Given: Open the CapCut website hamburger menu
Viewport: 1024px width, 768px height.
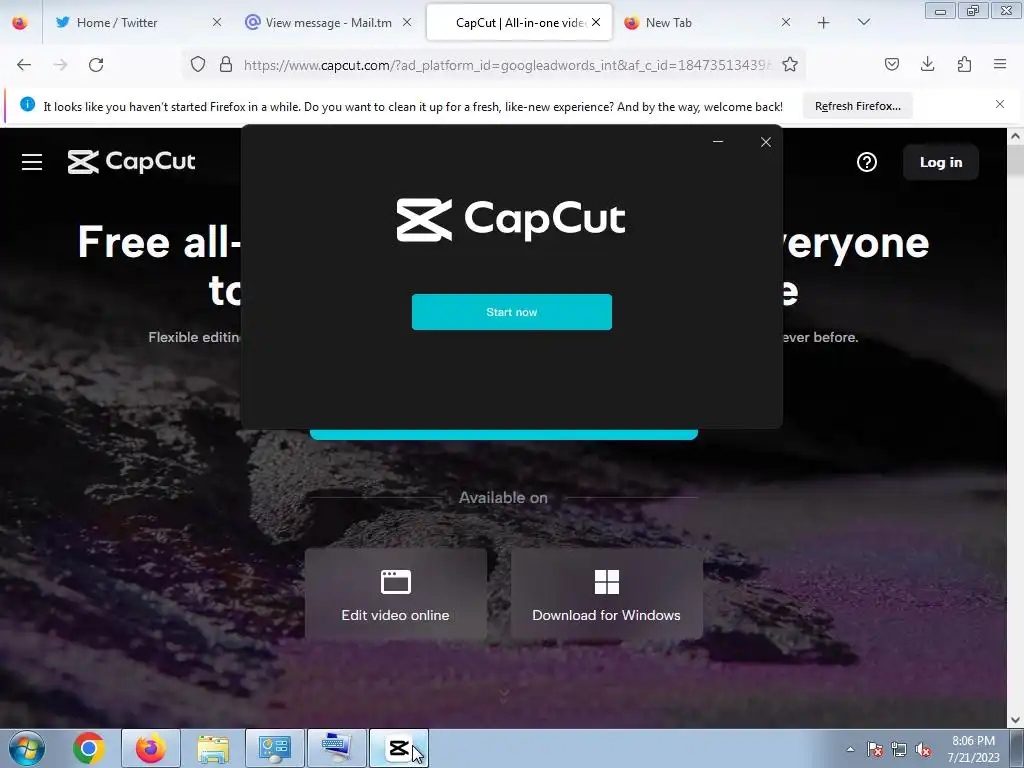Looking at the screenshot, I should click(32, 162).
